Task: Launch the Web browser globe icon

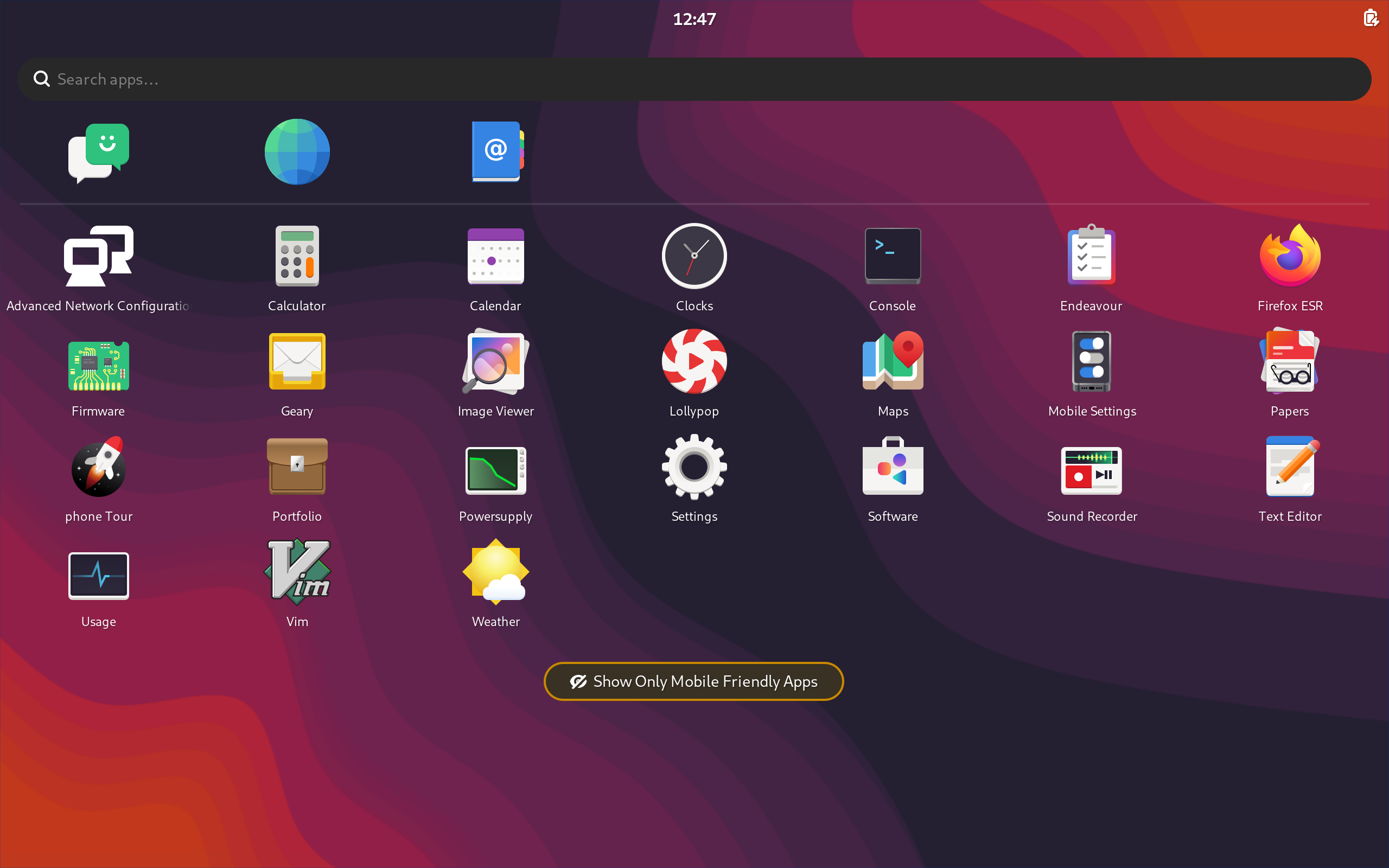Action: (297, 152)
